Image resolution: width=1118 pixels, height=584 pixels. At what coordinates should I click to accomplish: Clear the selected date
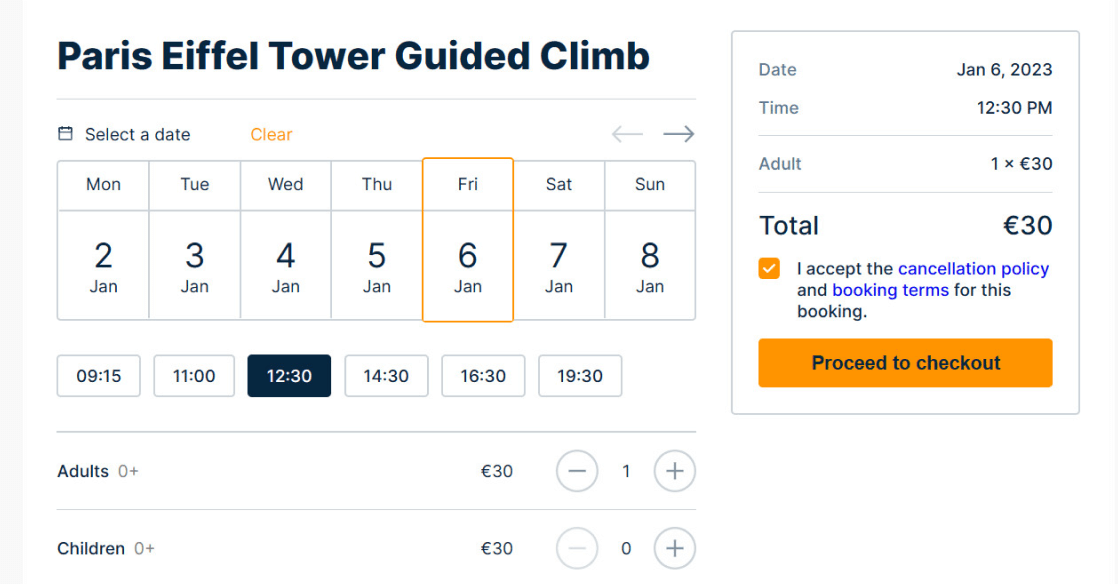(x=271, y=134)
